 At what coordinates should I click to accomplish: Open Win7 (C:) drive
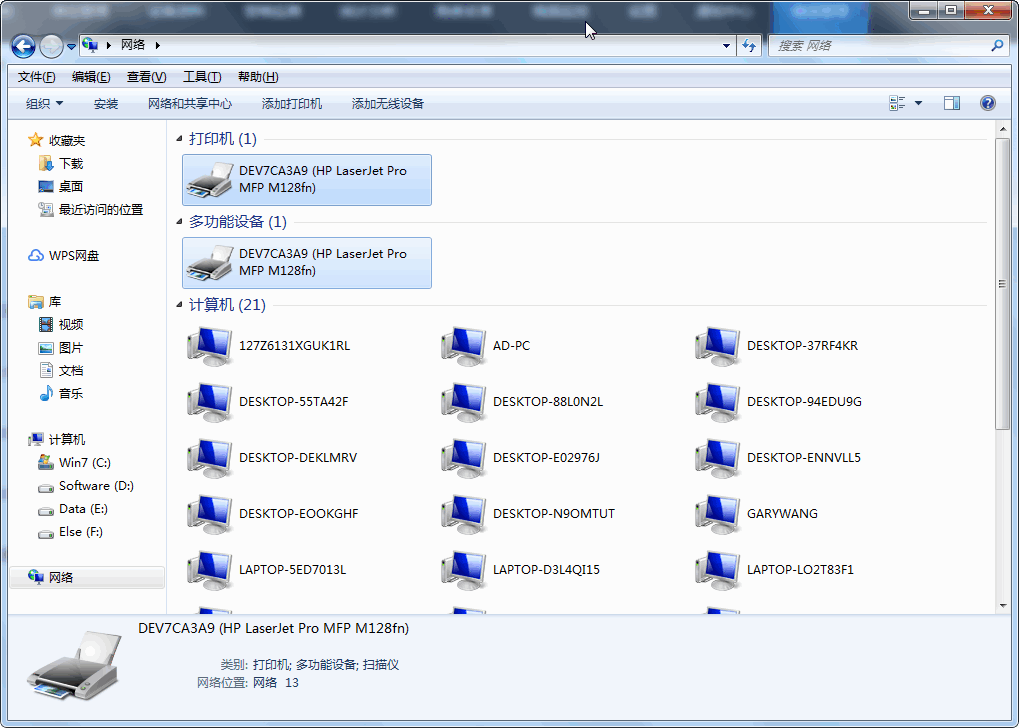click(x=75, y=463)
